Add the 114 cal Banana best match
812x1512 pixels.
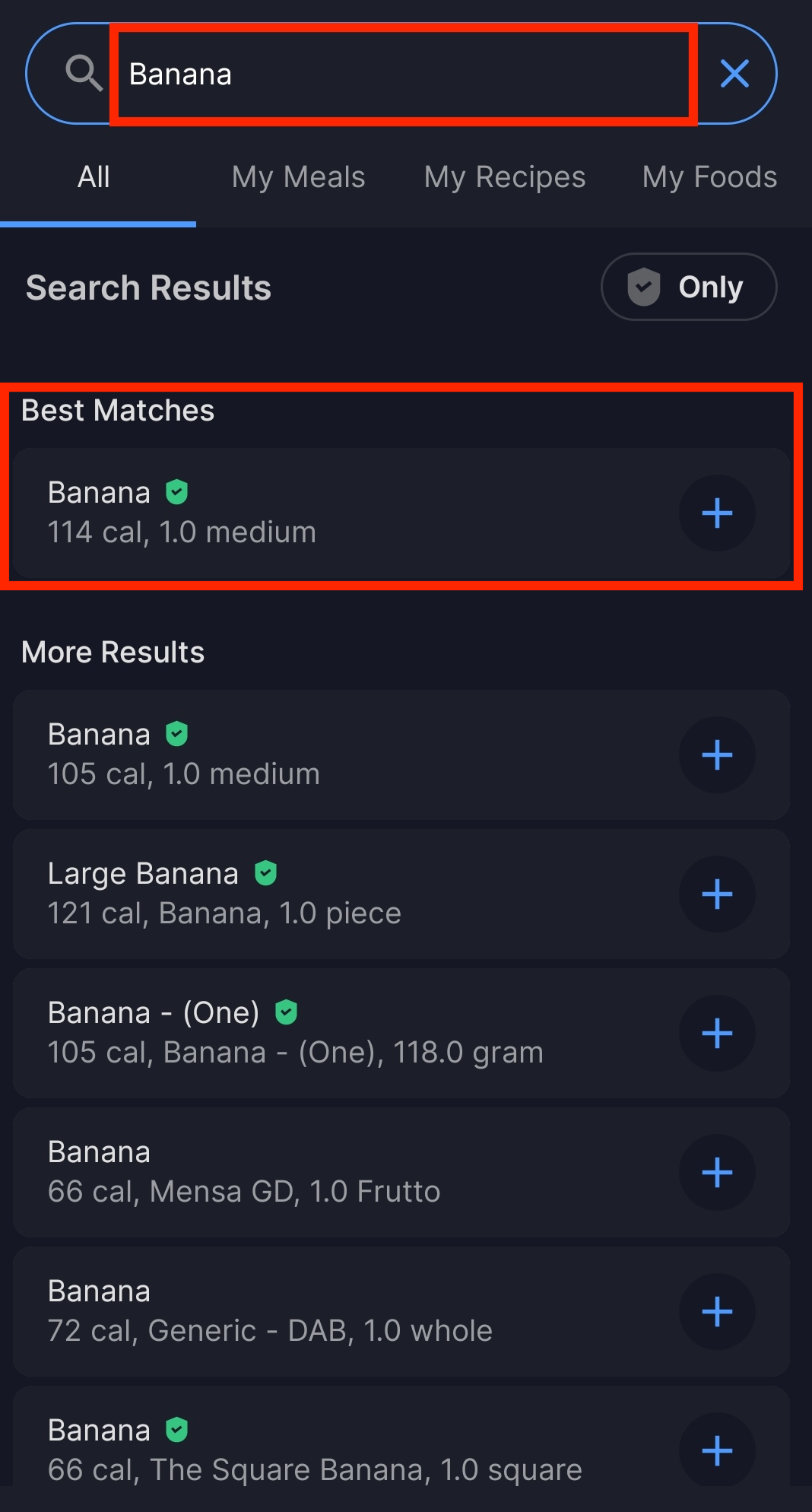coord(717,513)
